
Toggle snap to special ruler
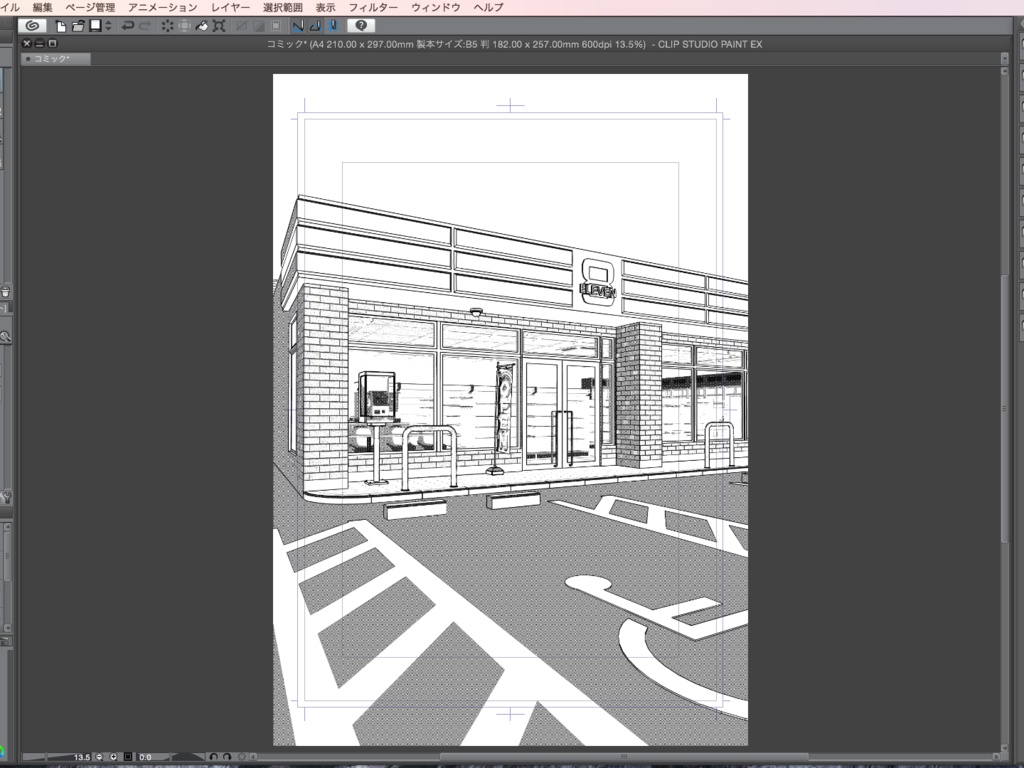click(315, 26)
